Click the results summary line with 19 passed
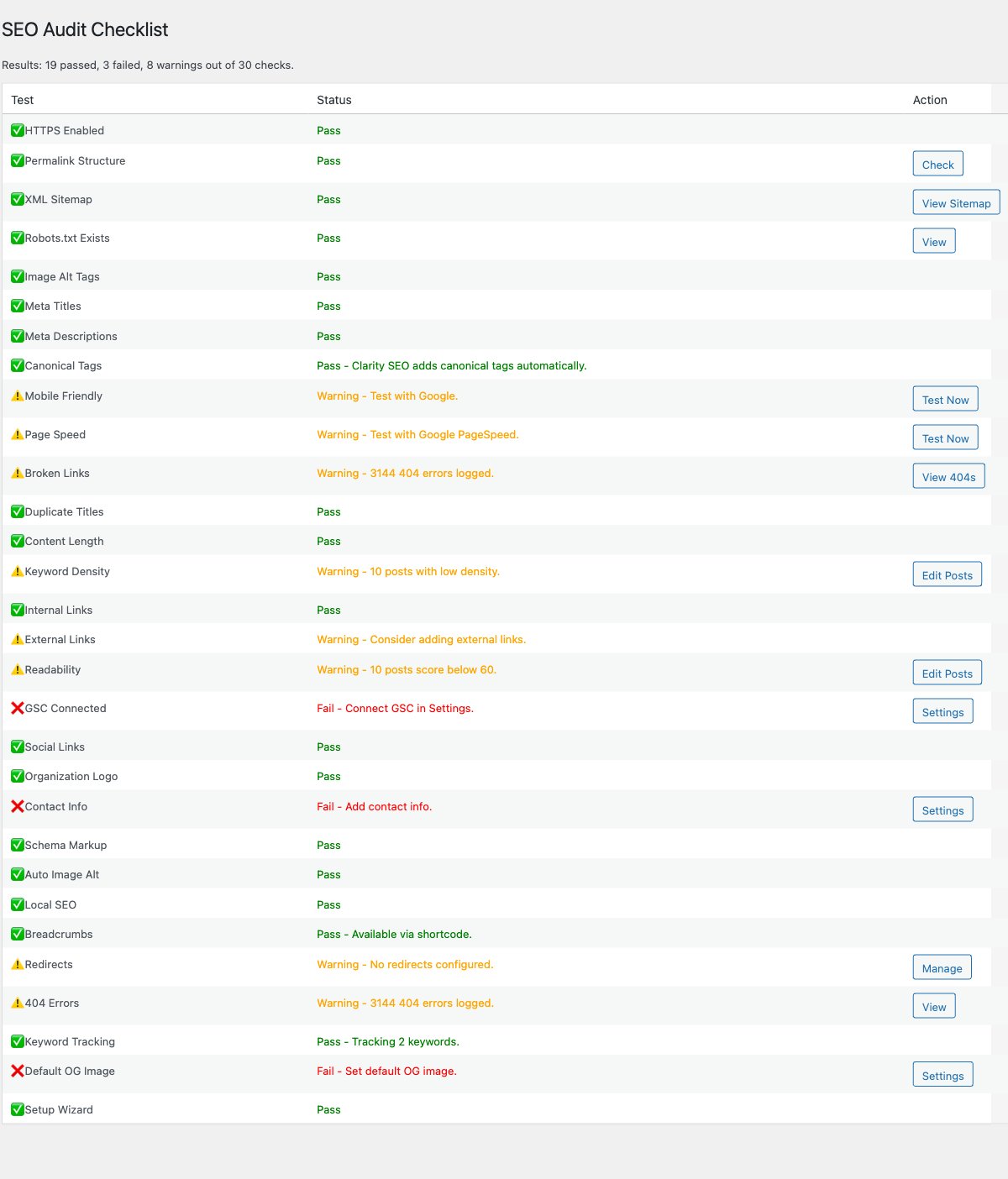The width and height of the screenshot is (1008, 1179). click(148, 65)
